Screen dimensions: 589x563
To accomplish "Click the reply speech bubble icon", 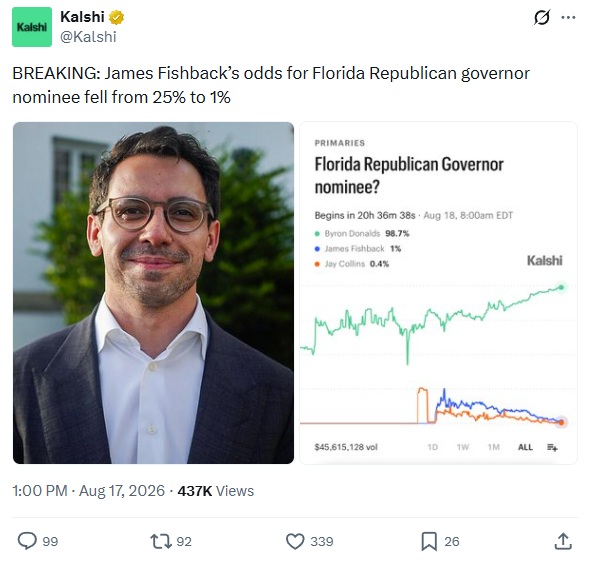I will (27, 541).
